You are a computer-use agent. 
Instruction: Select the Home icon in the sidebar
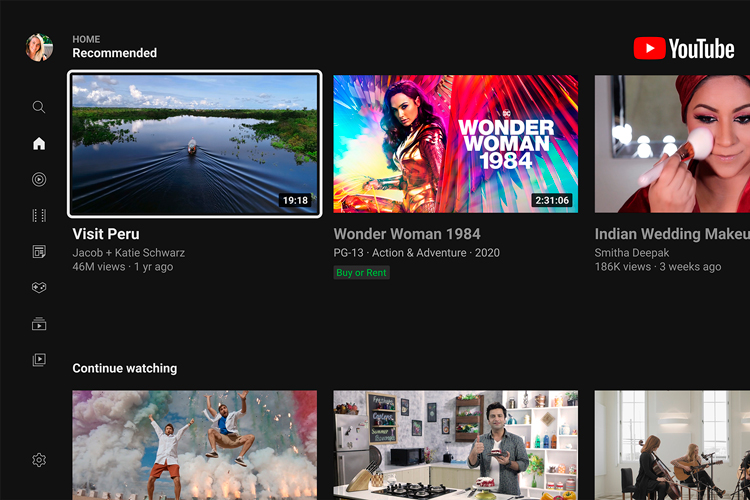[x=39, y=143]
